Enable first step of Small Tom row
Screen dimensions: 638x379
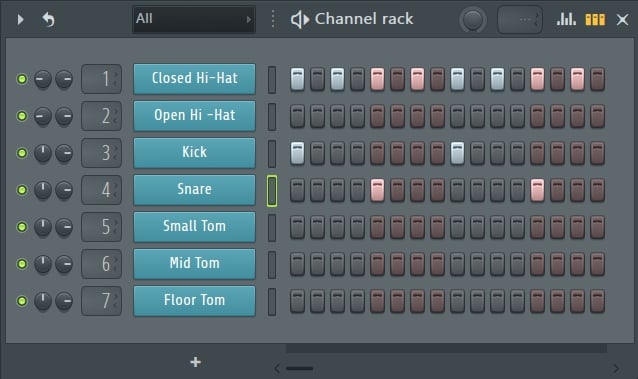tap(297, 227)
